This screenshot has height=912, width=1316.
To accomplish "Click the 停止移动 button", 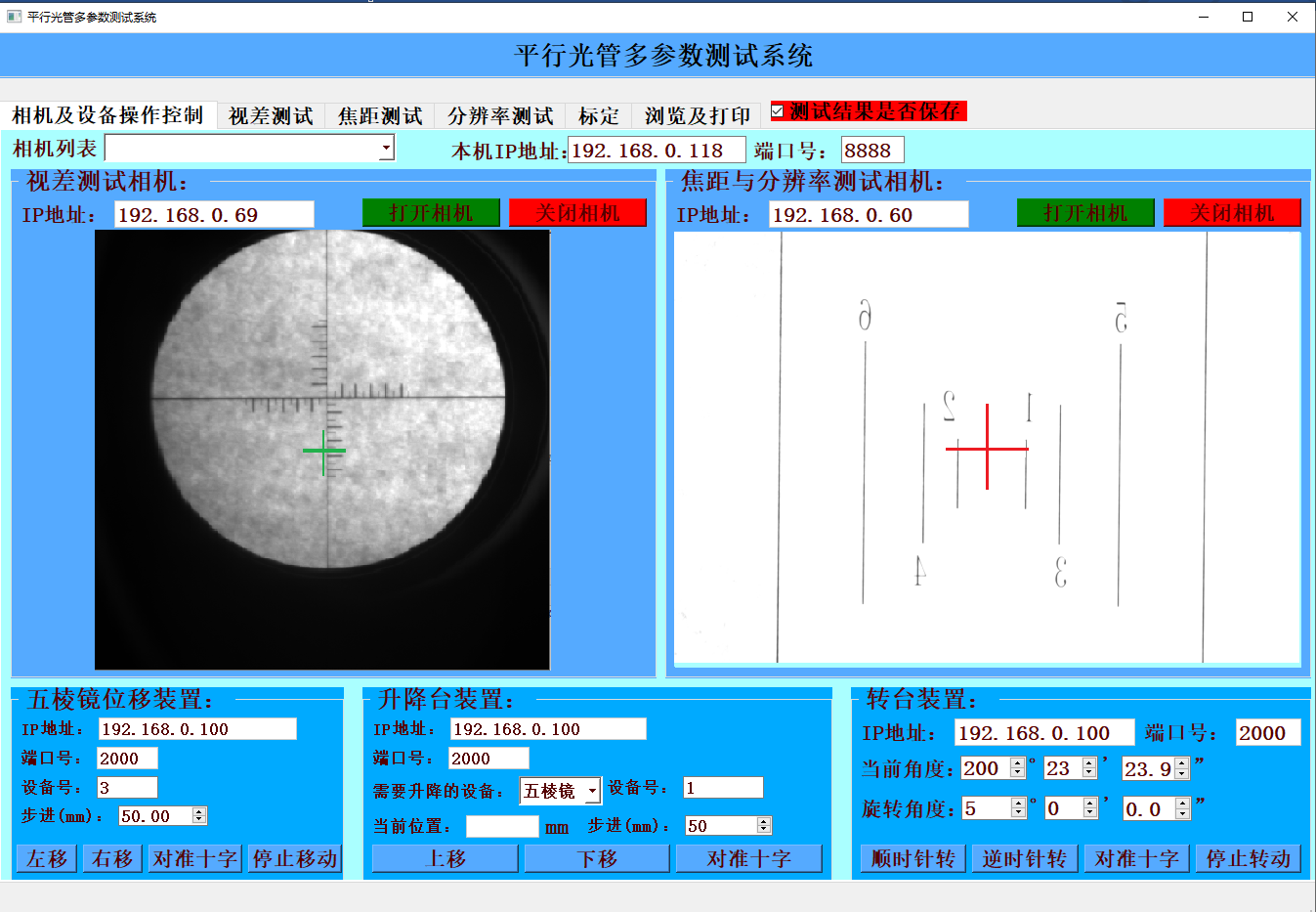I will pos(295,859).
